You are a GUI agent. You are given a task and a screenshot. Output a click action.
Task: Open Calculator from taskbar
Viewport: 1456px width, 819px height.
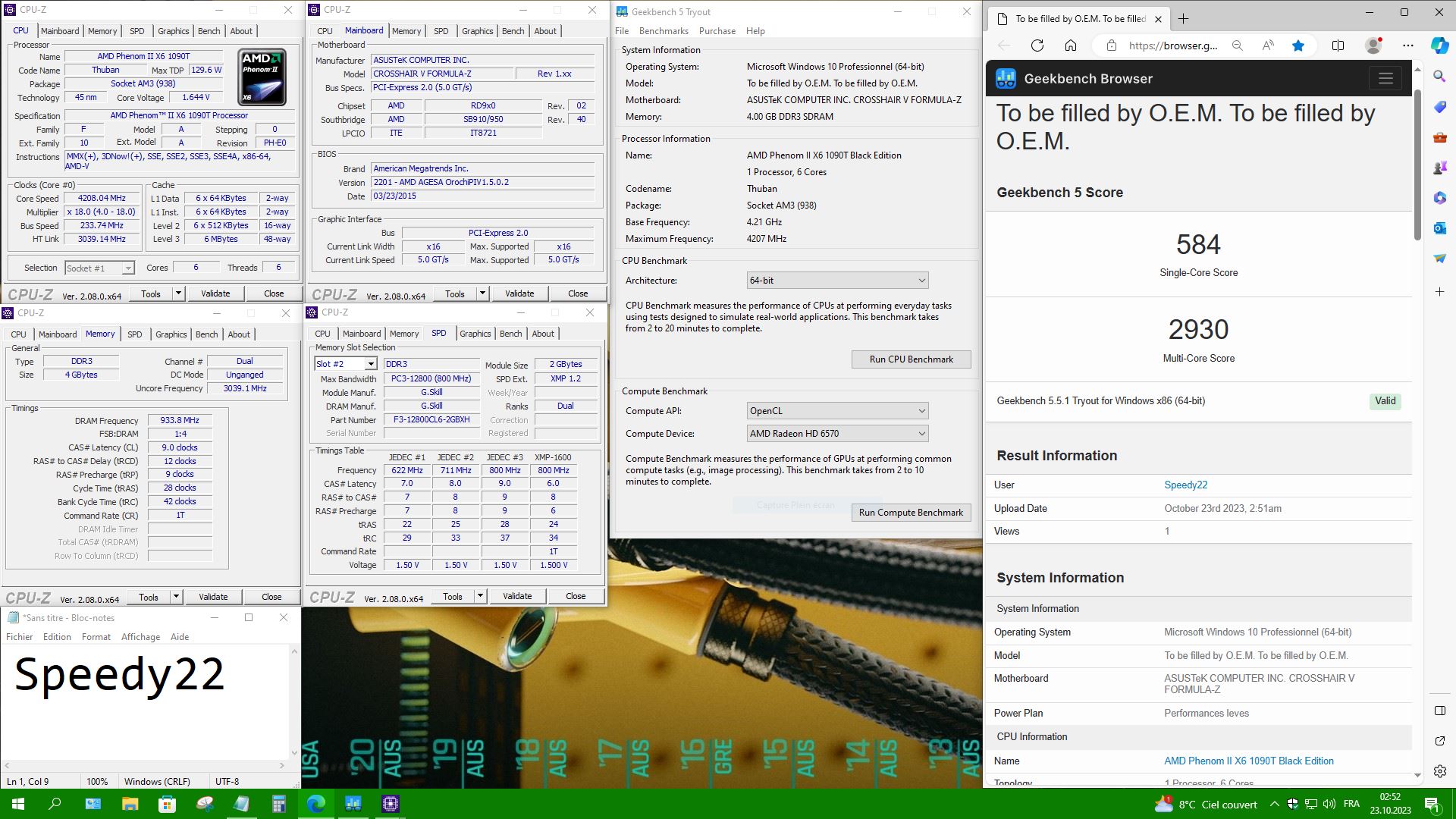pos(278,804)
